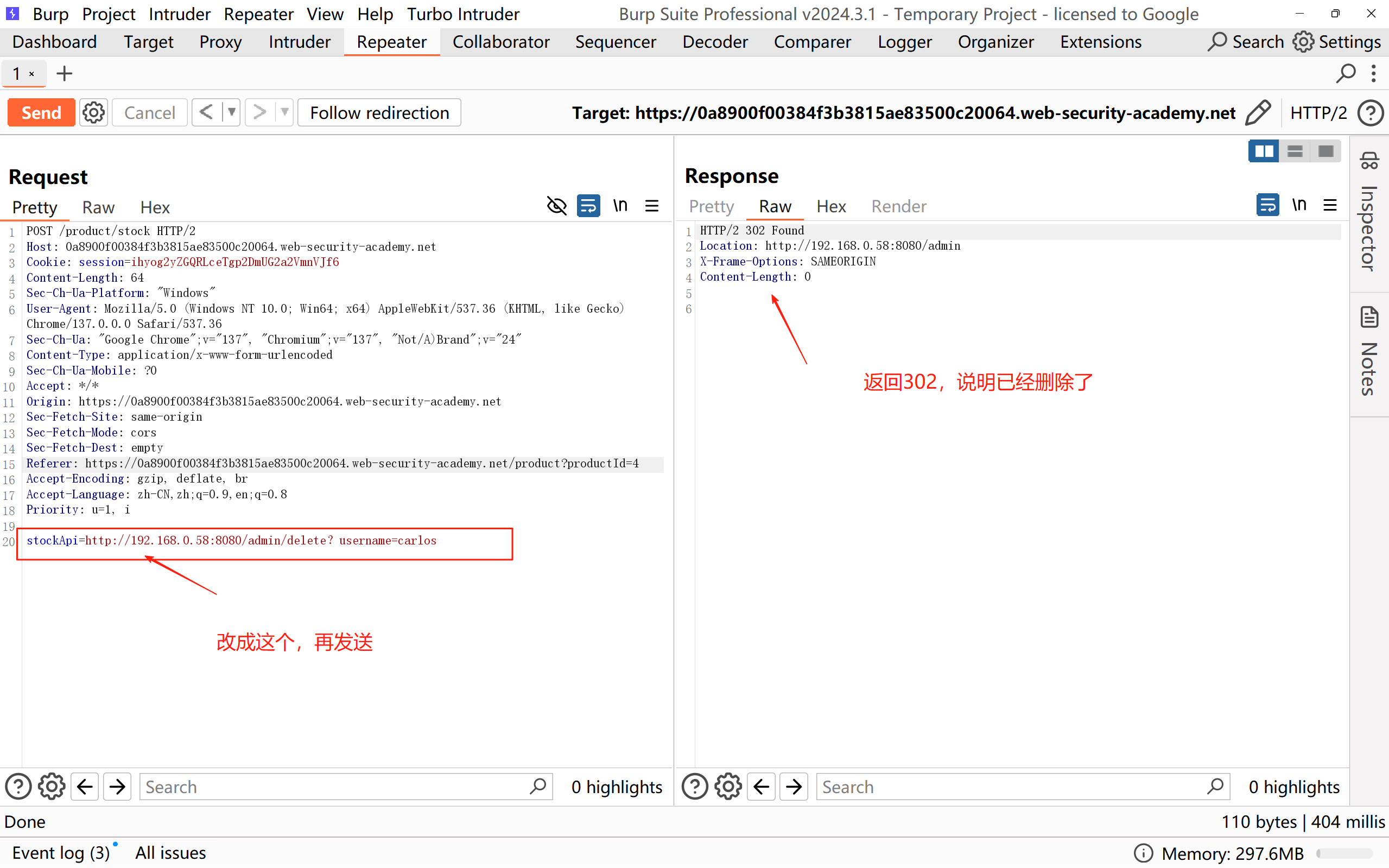Open the Turbo Intruder menu
1389x868 pixels.
pyautogui.click(x=462, y=14)
